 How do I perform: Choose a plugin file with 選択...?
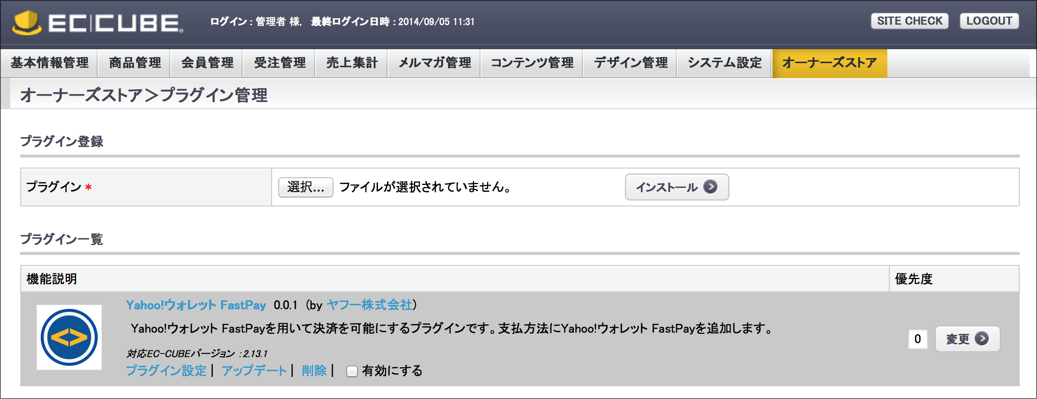306,187
